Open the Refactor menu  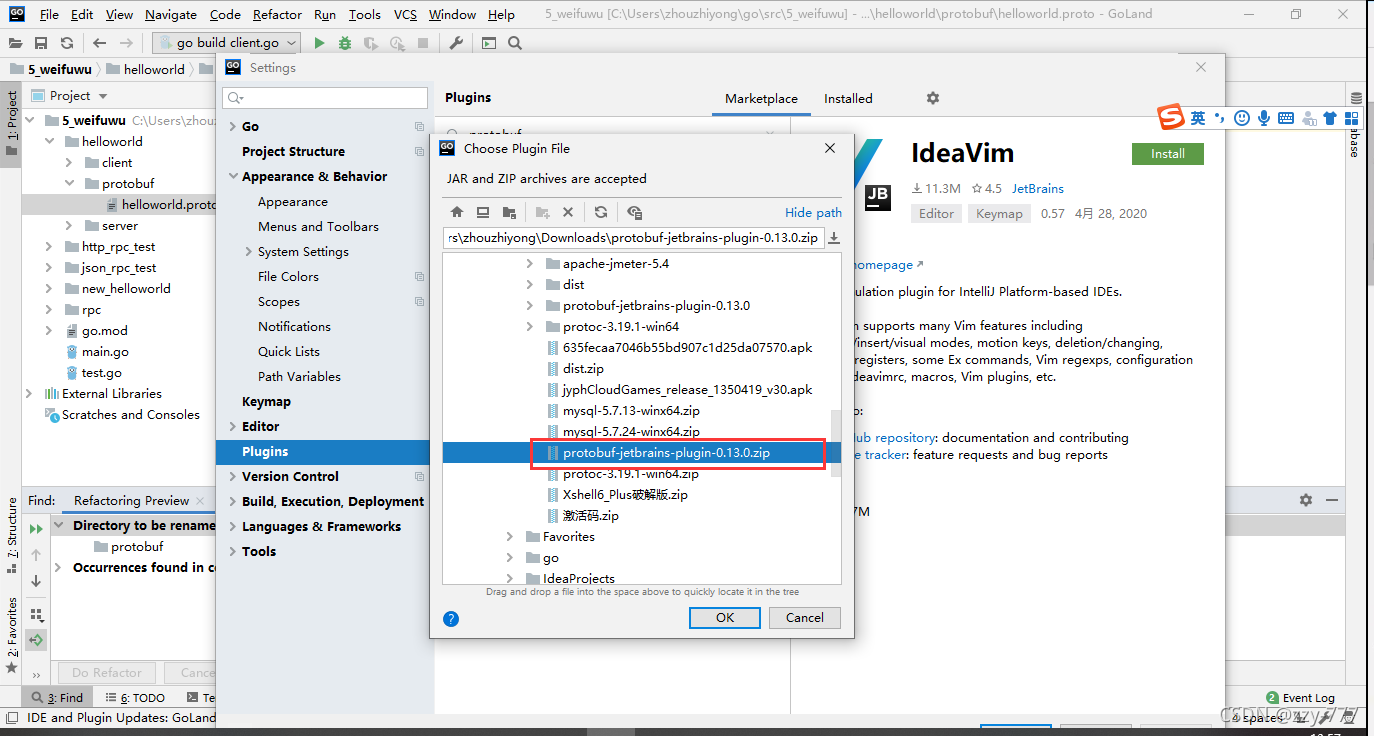coord(277,14)
